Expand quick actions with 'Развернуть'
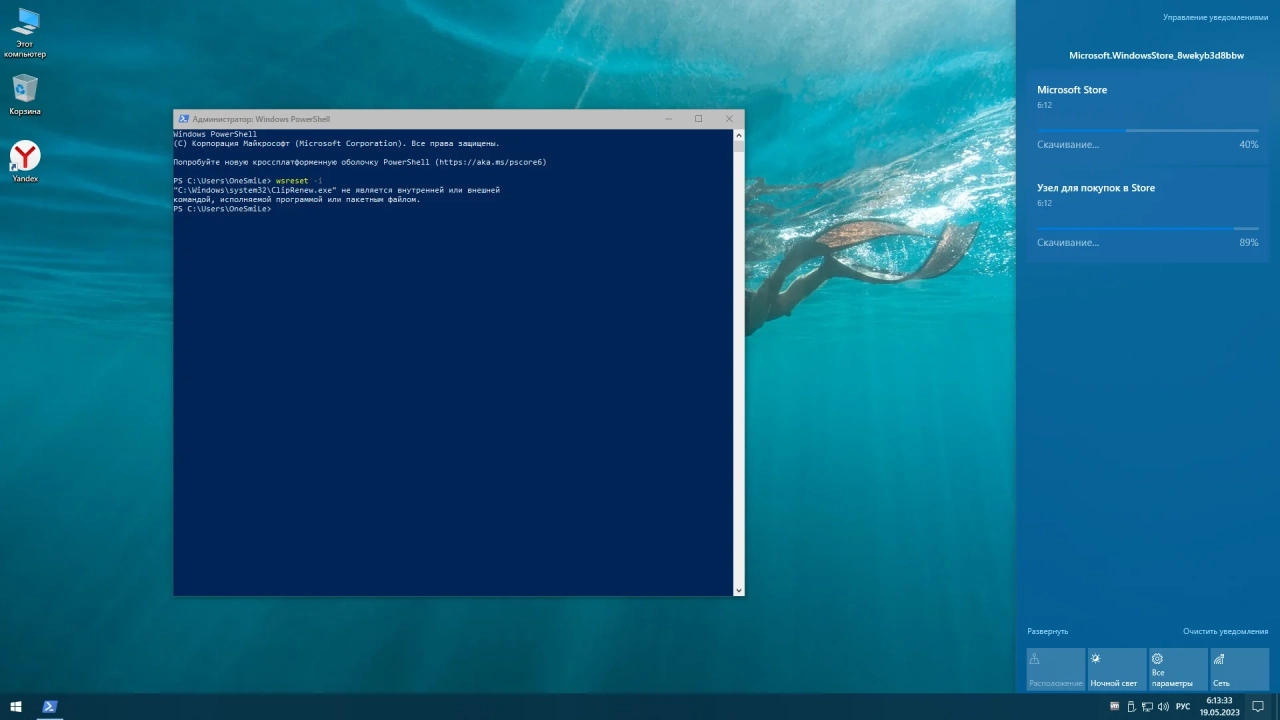Screen dimensions: 1280x720 [1047, 631]
